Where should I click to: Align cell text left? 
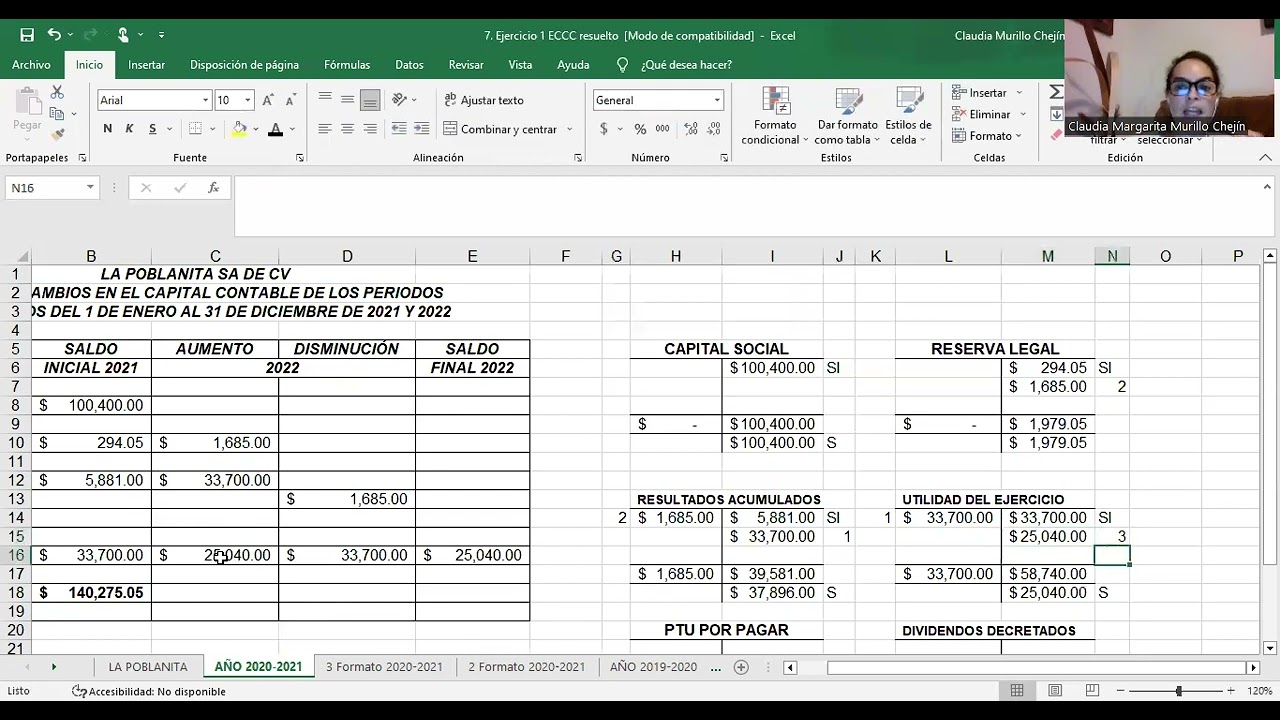(325, 129)
